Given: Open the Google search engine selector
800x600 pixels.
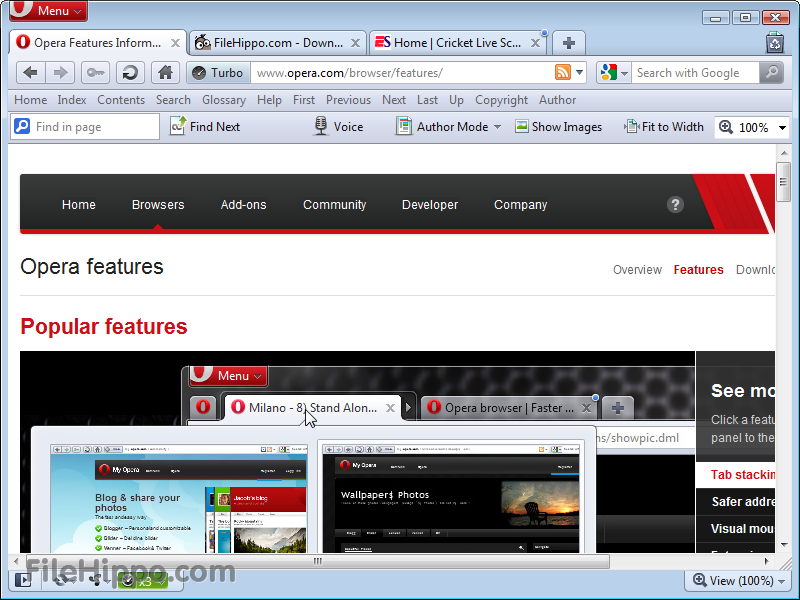Looking at the screenshot, I should [x=614, y=73].
